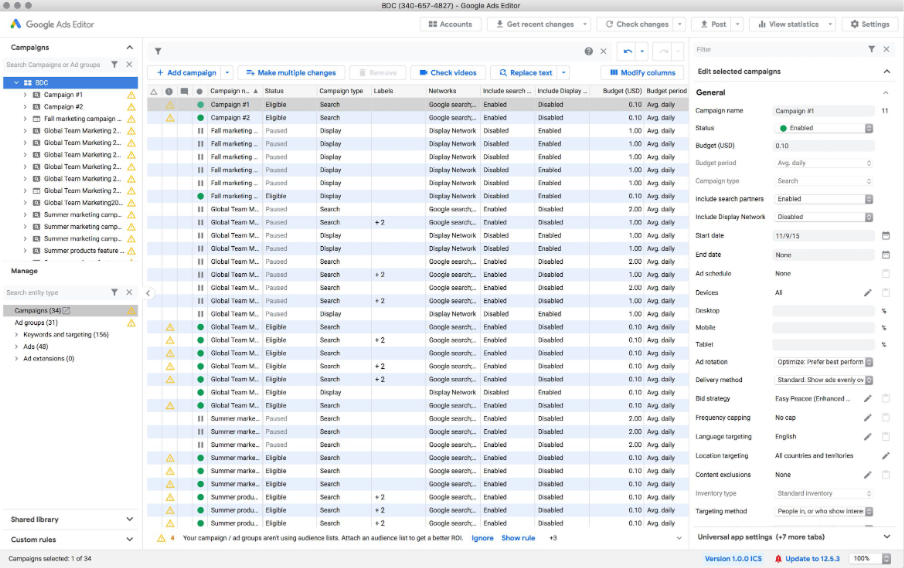The image size is (904, 568).
Task: Edit Content exclusions with pencil icon
Action: click(x=868, y=475)
